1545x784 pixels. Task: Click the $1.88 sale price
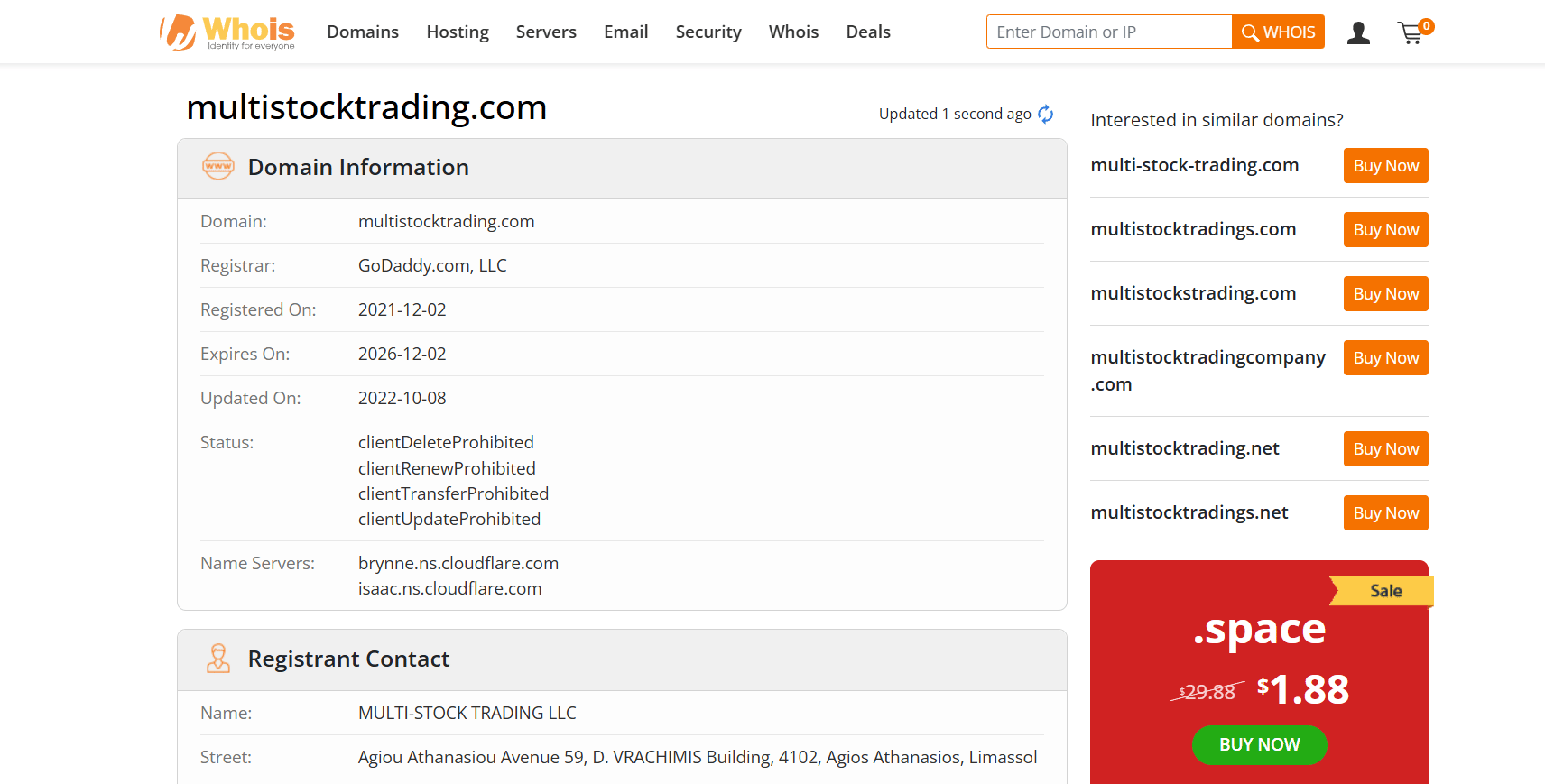click(1302, 690)
